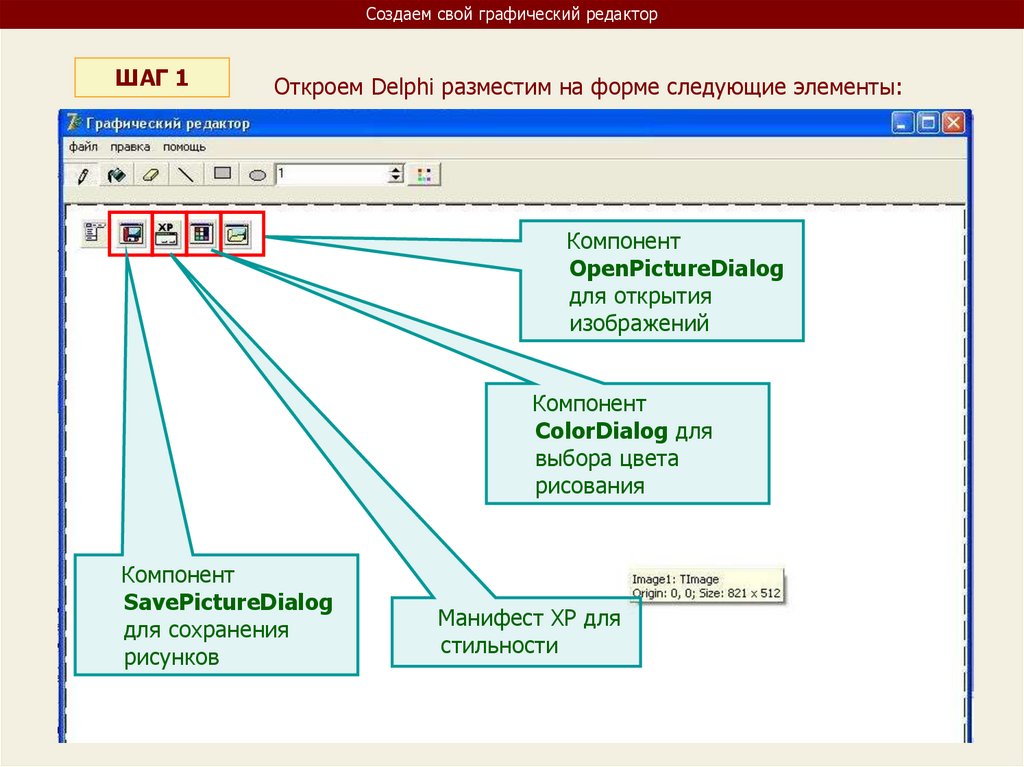Select the OpenPictureDialog component icon

[237, 233]
